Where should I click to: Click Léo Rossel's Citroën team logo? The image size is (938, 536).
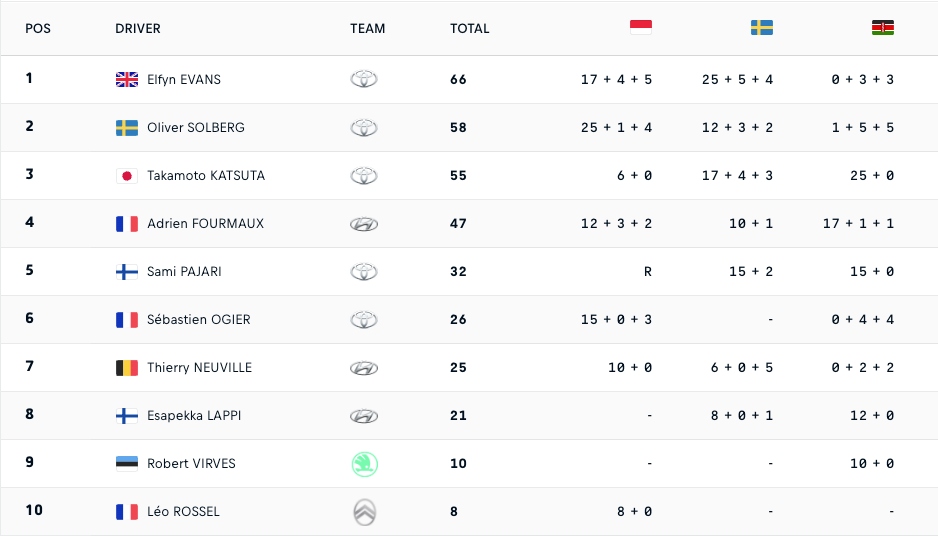(364, 512)
